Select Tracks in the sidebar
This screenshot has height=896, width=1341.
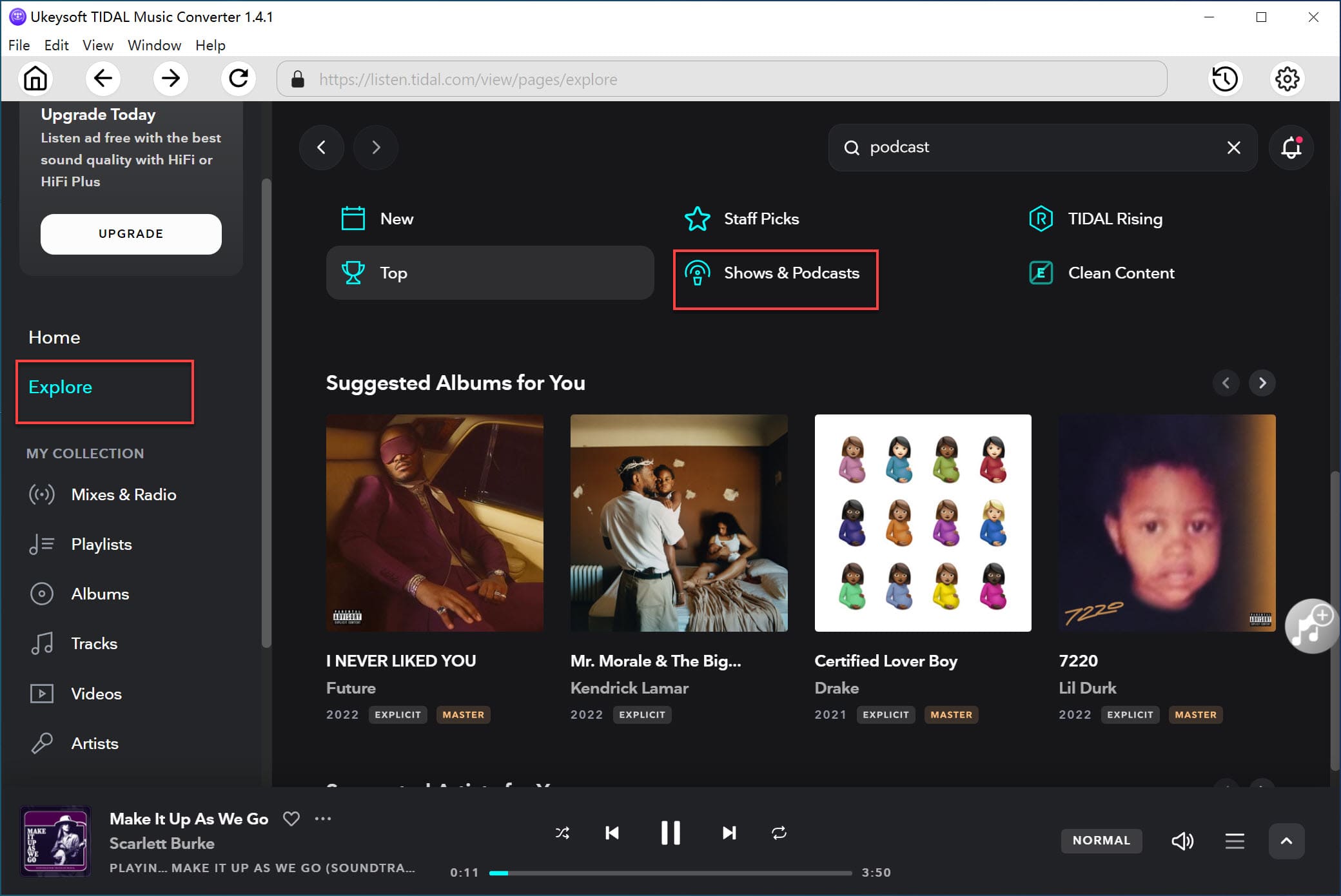94,643
